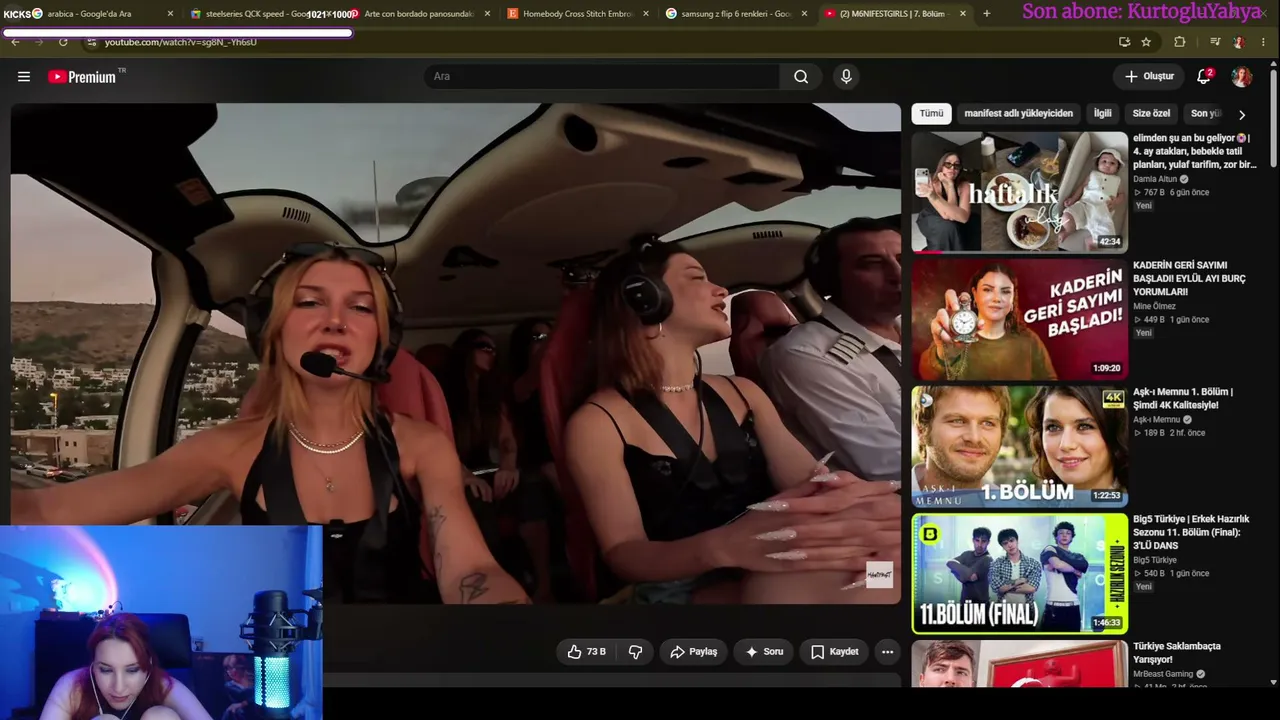Open the Kaderin Geri Sayımı Başladı thumbnail
The height and width of the screenshot is (720, 1280).
1019,319
